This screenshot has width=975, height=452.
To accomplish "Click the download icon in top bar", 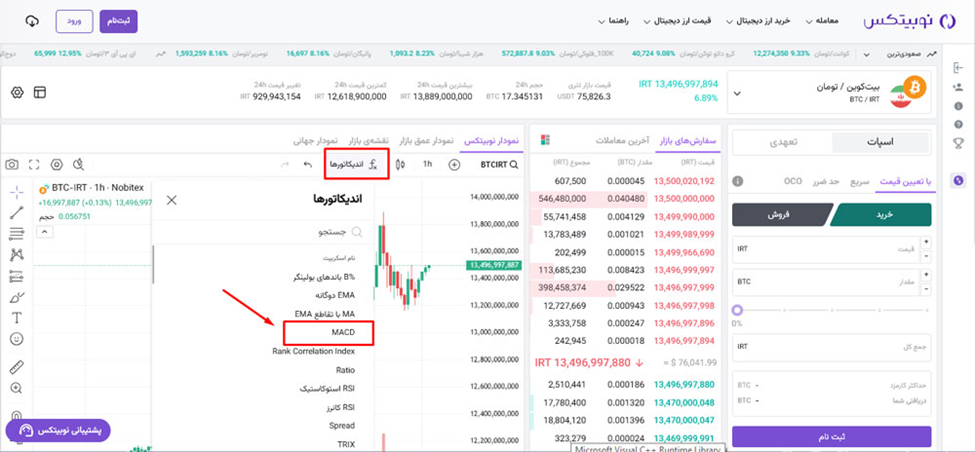I will [32, 21].
